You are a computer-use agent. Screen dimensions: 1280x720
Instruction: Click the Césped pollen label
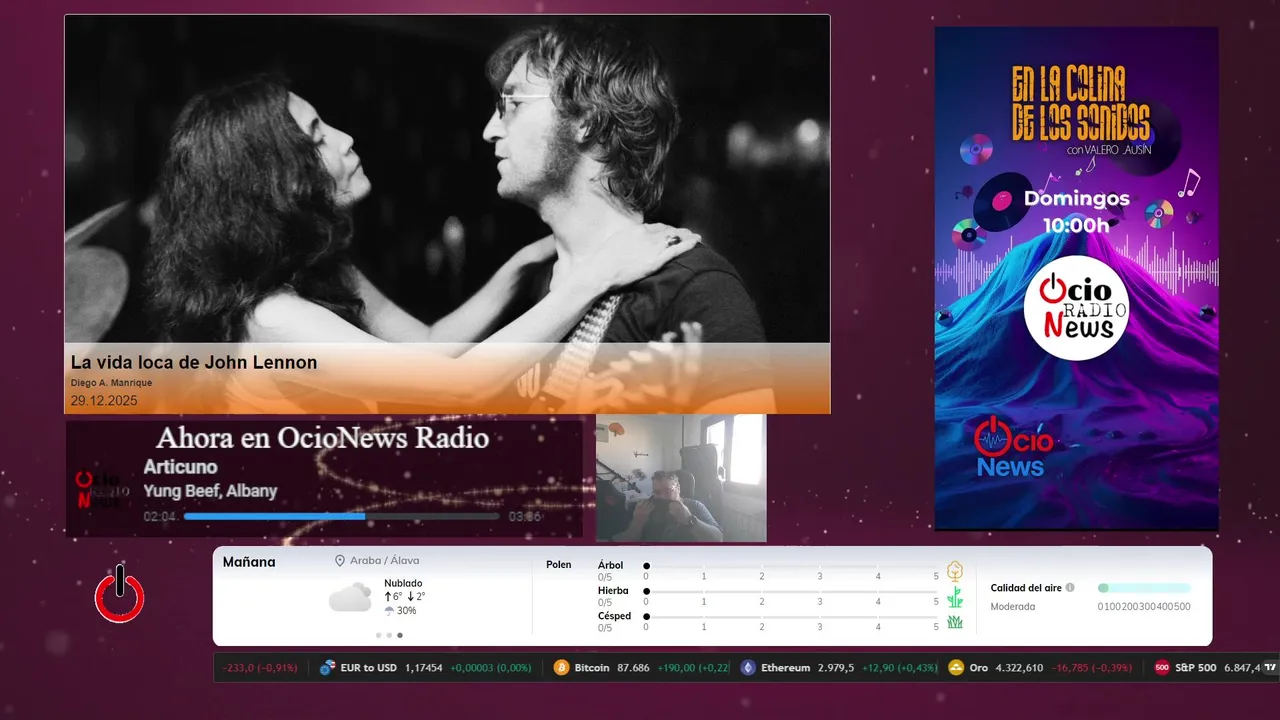(x=614, y=616)
